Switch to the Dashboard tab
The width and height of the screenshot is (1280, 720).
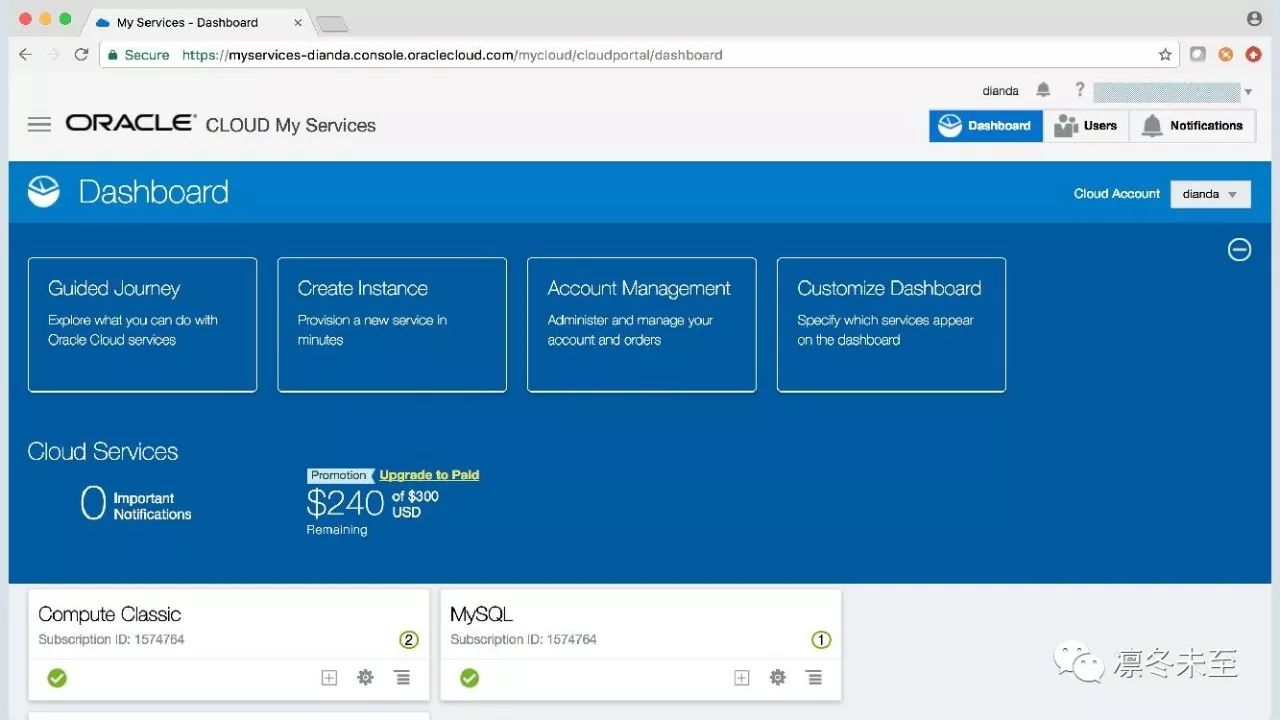[986, 126]
